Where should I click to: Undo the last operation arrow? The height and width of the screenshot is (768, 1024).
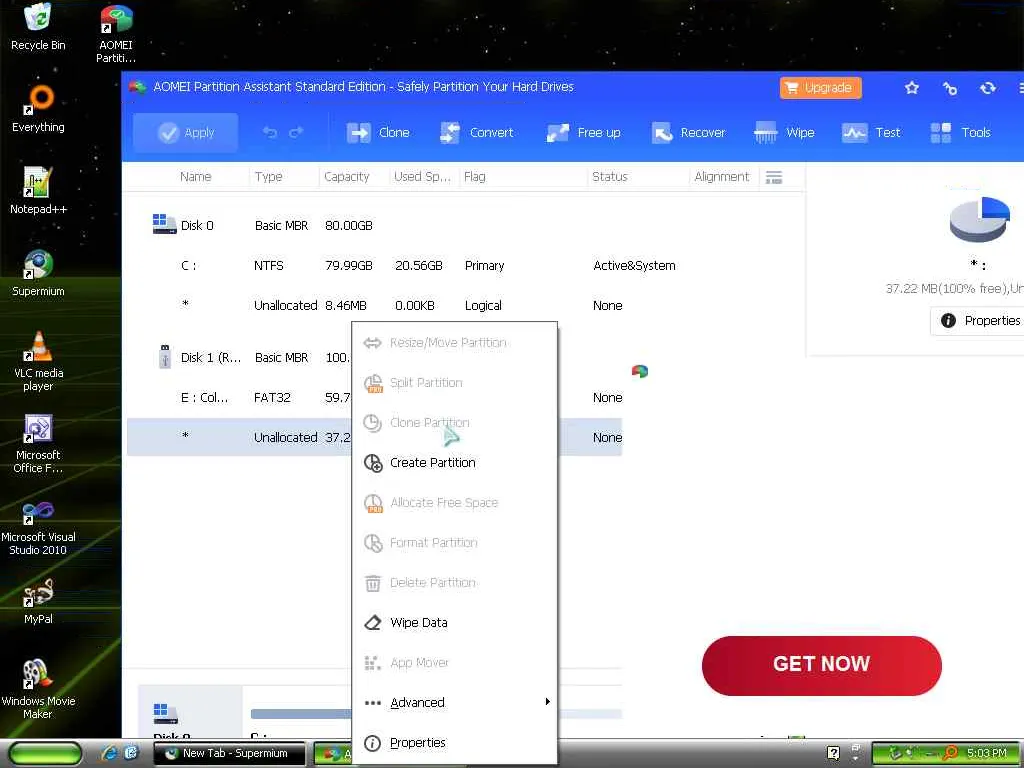click(x=270, y=133)
